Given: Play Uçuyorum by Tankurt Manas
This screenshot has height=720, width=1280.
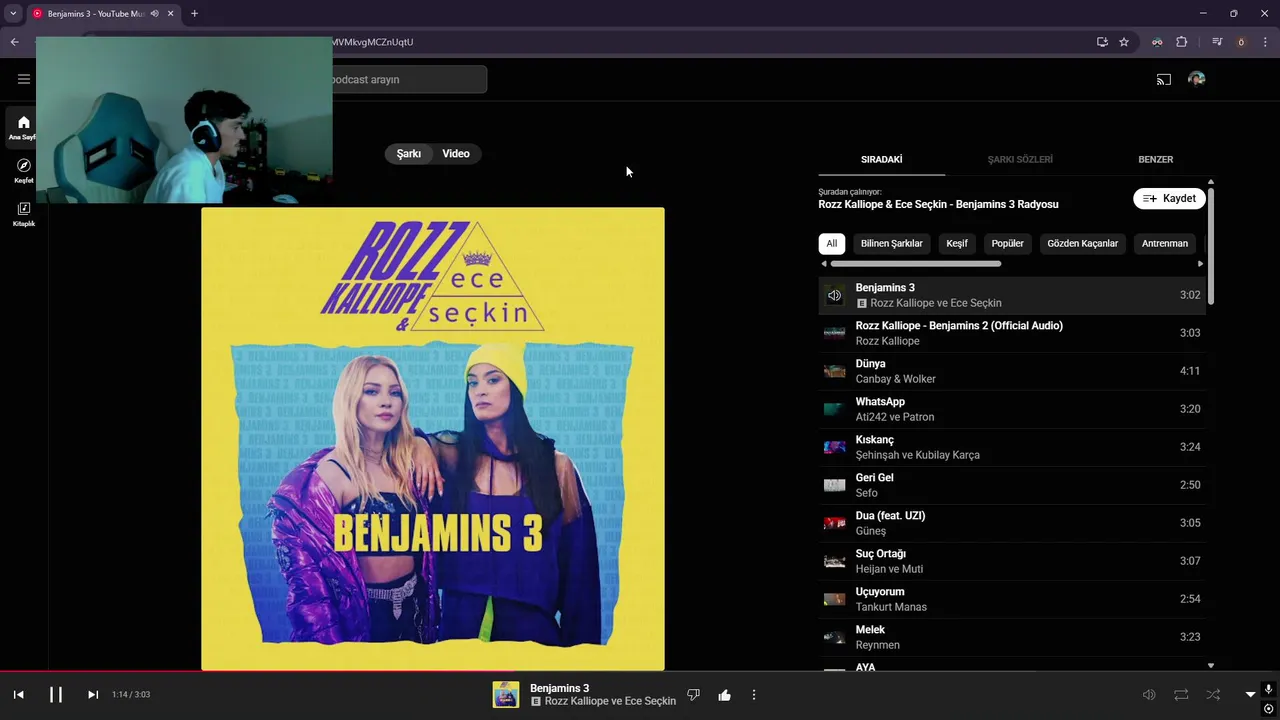Looking at the screenshot, I should (1012, 599).
